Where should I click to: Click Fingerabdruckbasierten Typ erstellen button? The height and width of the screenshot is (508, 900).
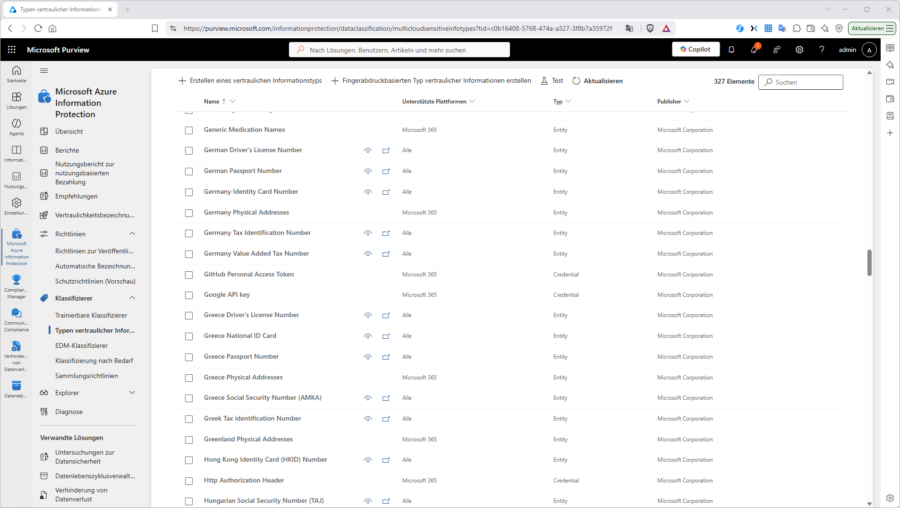[431, 81]
